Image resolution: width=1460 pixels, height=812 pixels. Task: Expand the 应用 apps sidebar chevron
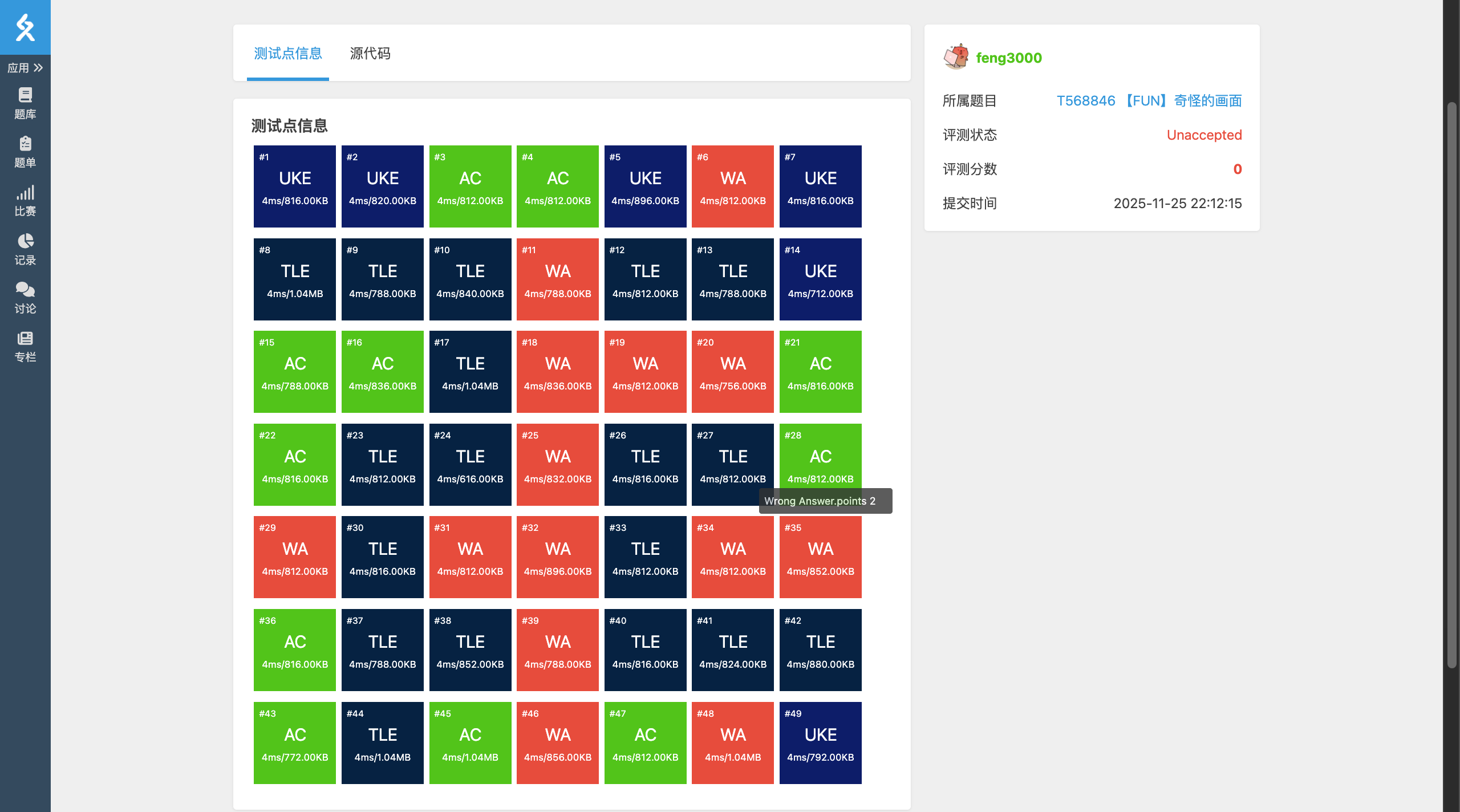pos(38,68)
